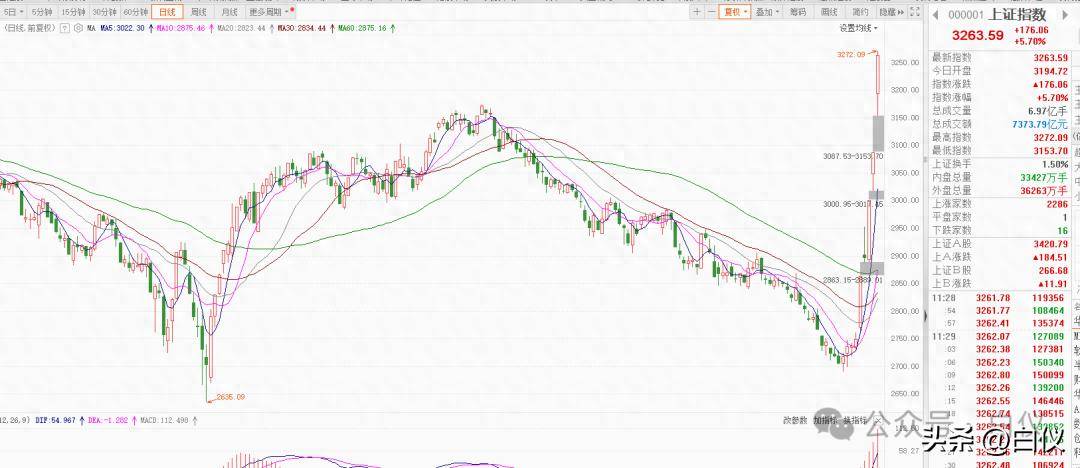Screen dimensions: 1080x468
Task: Click the 下跌家数 16 row
Action: pyautogui.click(x=1000, y=230)
